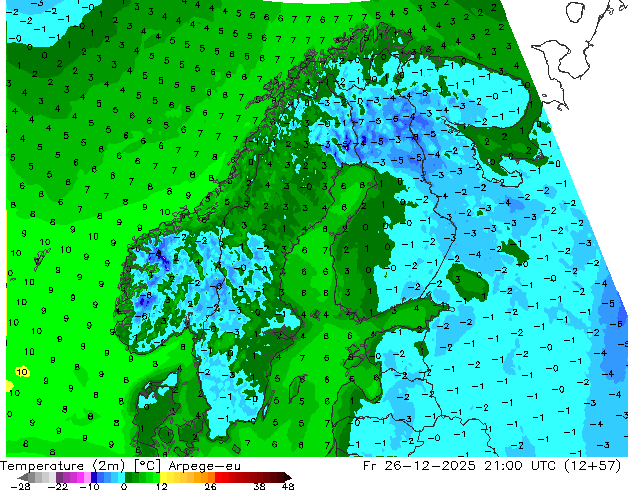This screenshot has width=634, height=490.
Task: Click the 'Fr 26-12-2025 21:00 UTC (12+57)' timestamp
Action: (492, 466)
